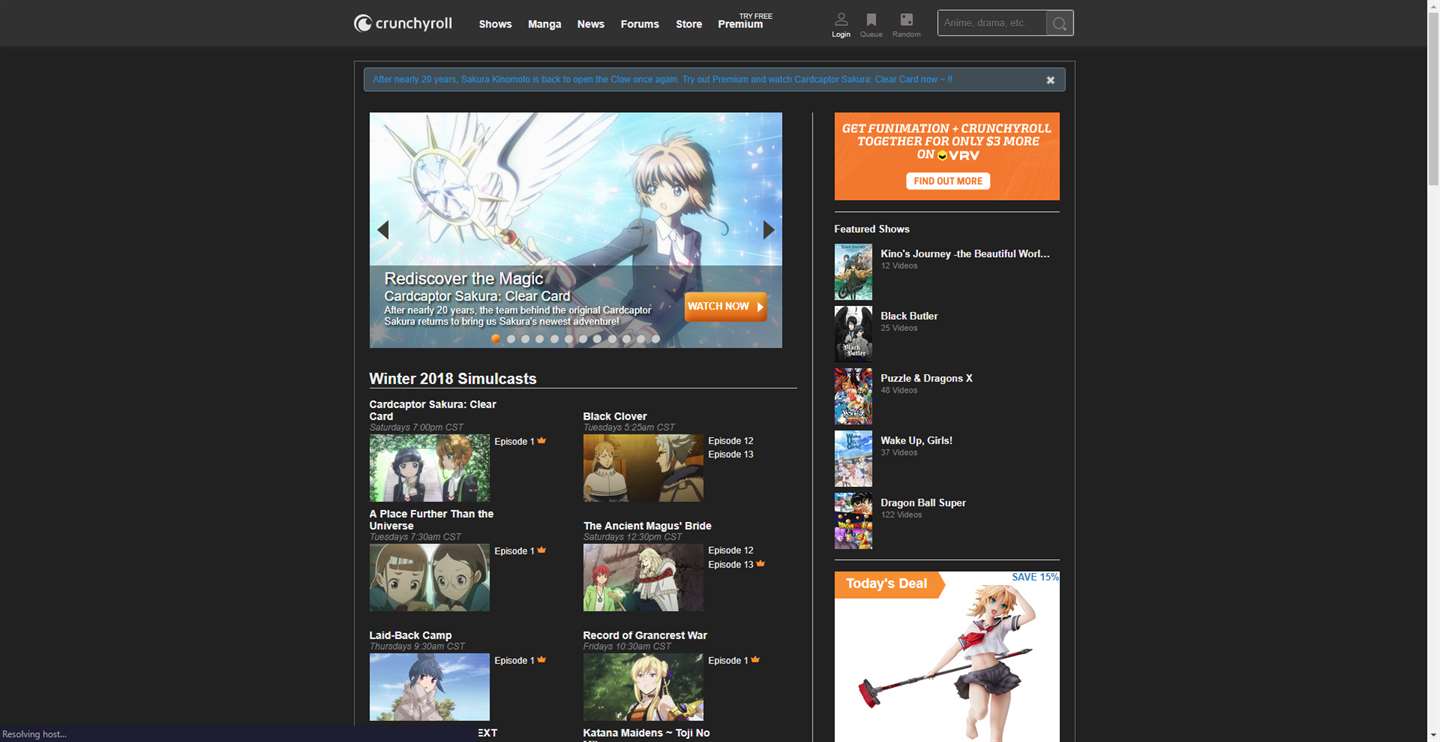
Task: Open Black Butler title link
Action: 909,316
